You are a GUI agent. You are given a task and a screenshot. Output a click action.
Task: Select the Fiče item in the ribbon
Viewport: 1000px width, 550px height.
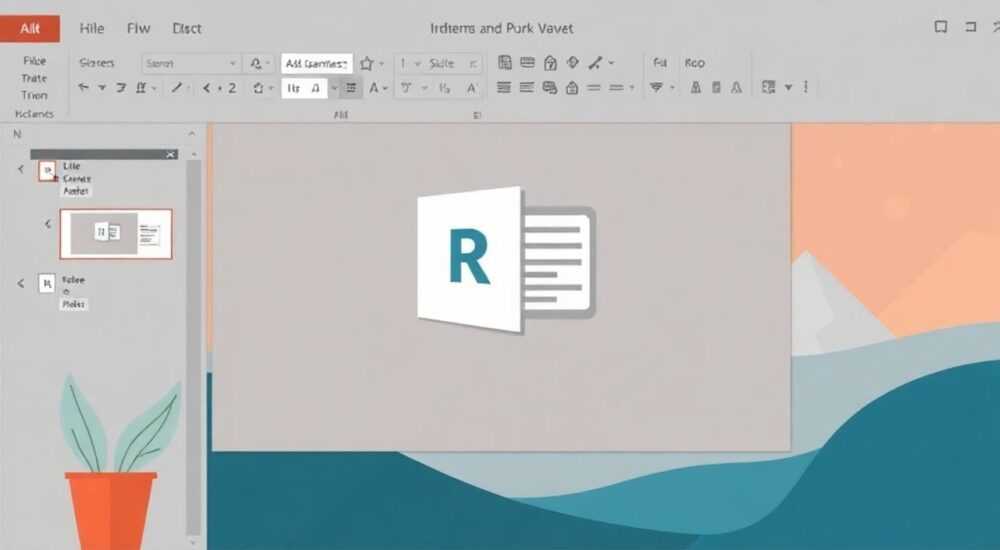pos(34,61)
